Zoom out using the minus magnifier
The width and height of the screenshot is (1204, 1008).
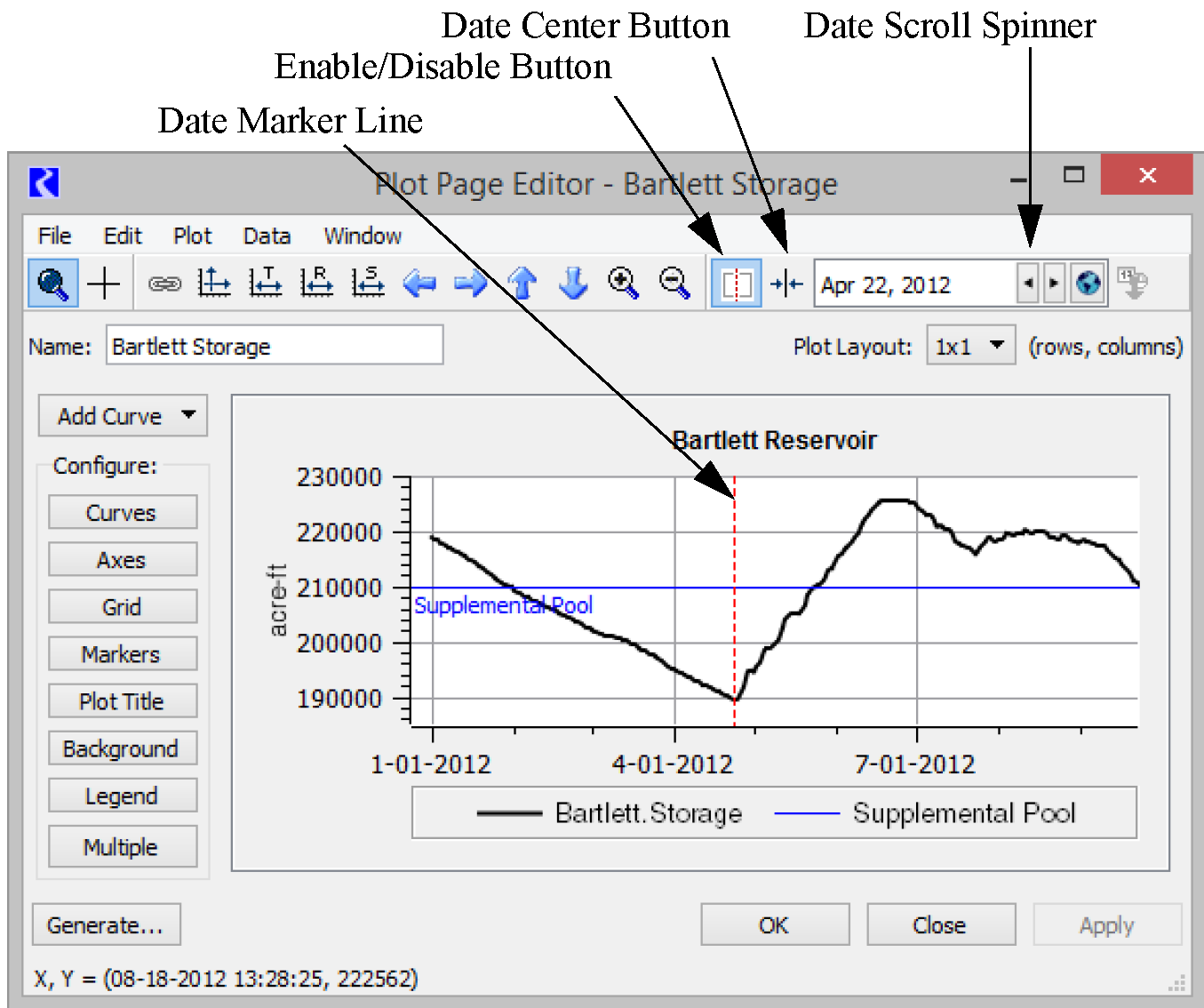pos(674,284)
